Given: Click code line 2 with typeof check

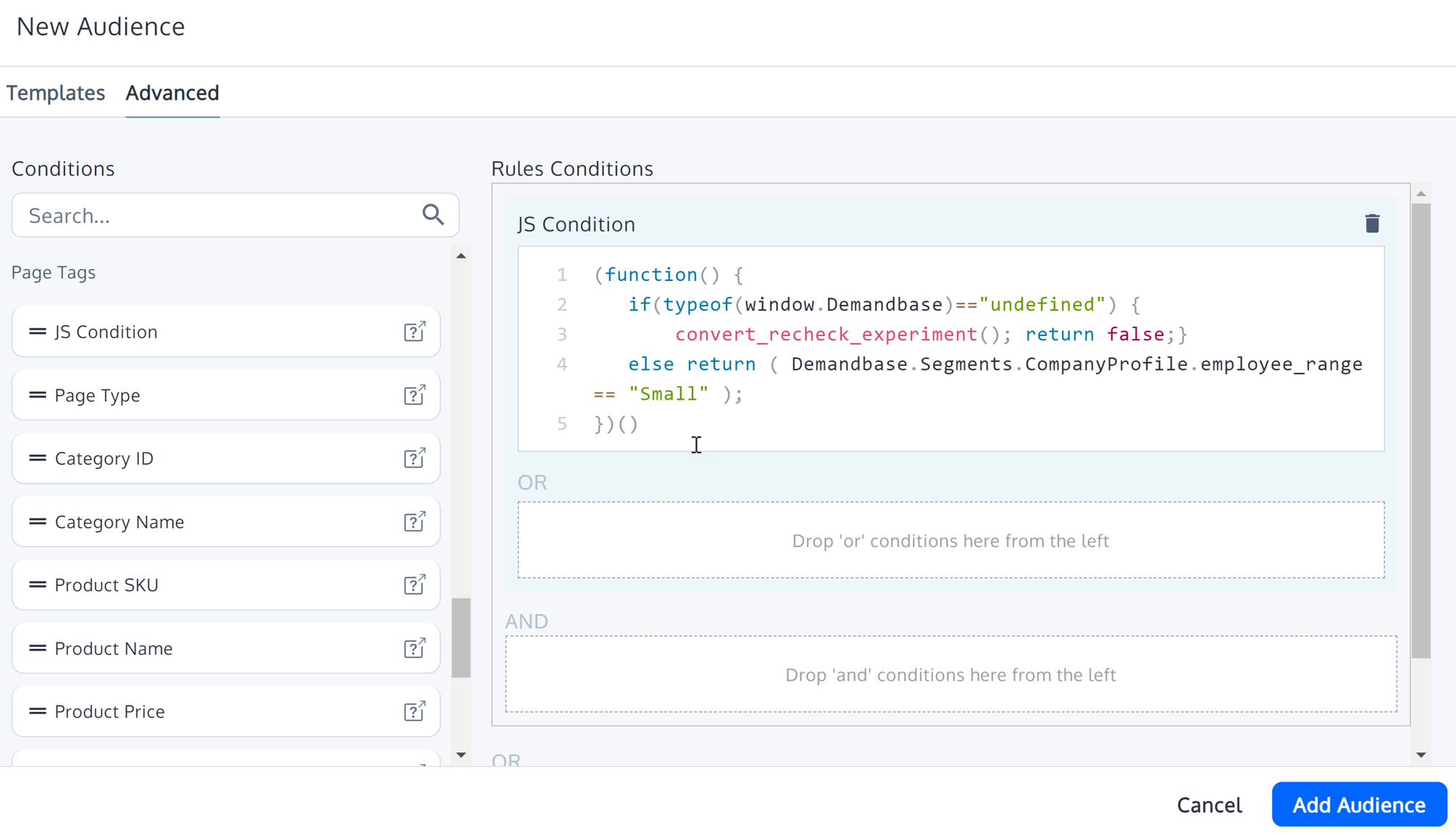Looking at the screenshot, I should [884, 304].
